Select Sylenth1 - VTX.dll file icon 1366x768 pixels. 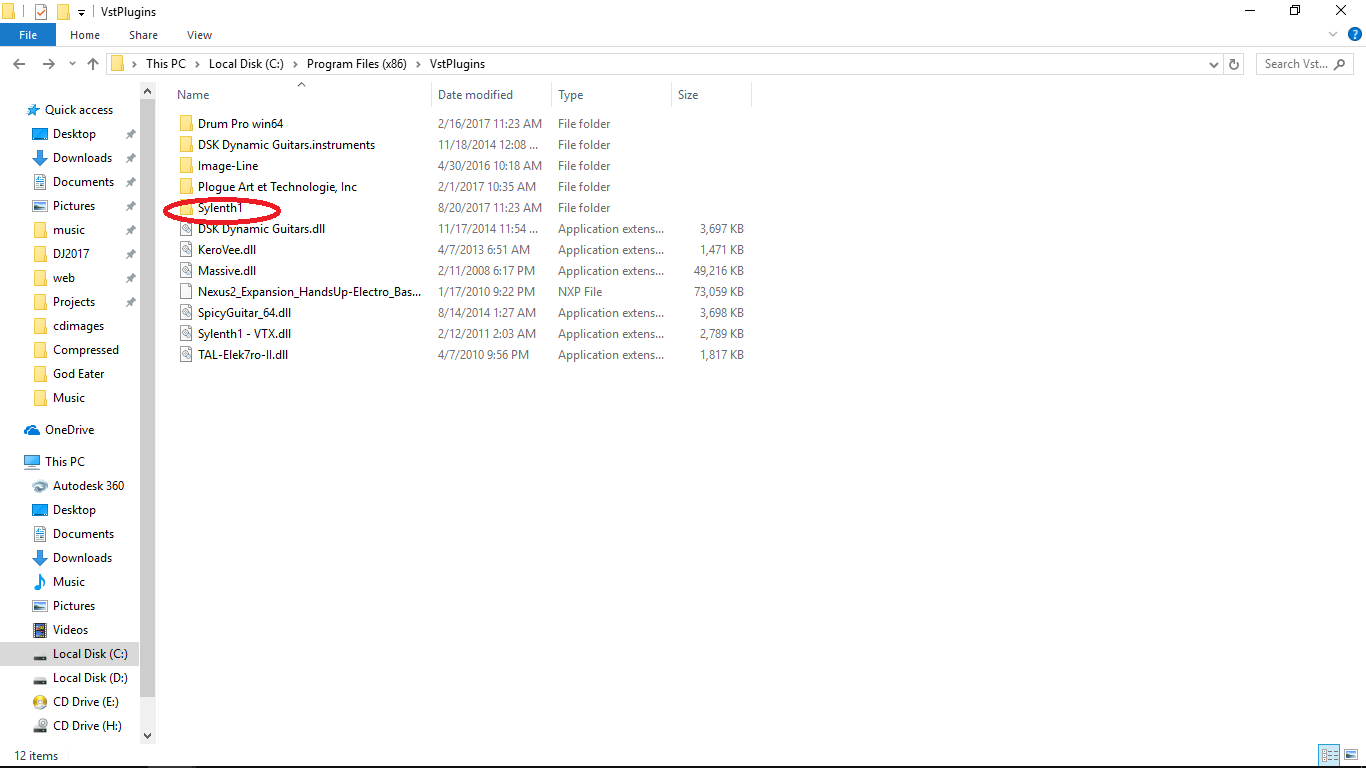coord(186,334)
